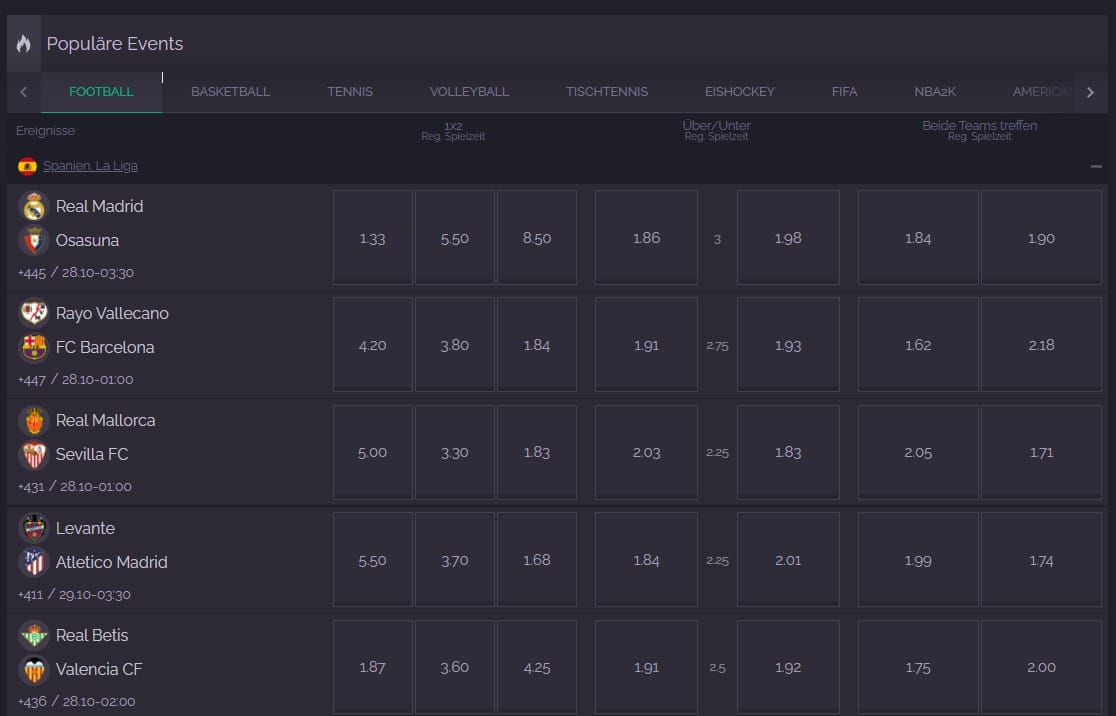
Task: Show more sports with the right arrow
Action: coord(1090,92)
